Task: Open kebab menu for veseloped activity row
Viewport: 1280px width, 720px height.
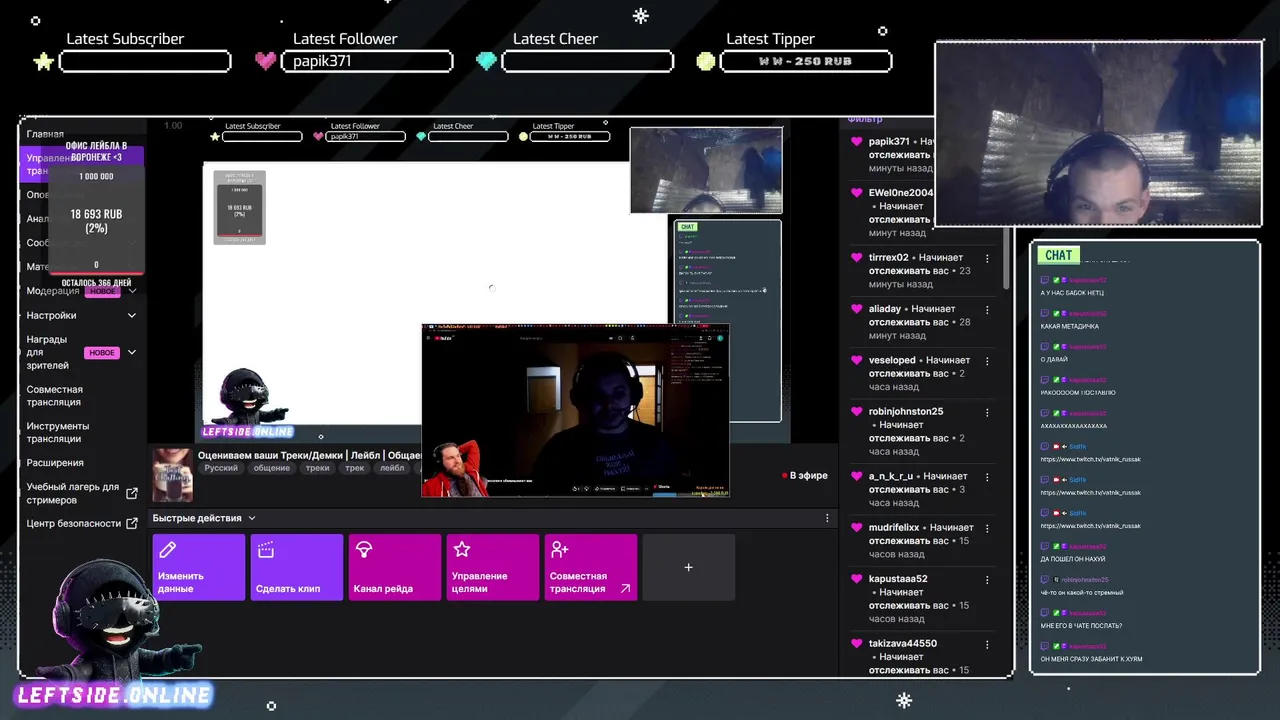Action: click(987, 360)
